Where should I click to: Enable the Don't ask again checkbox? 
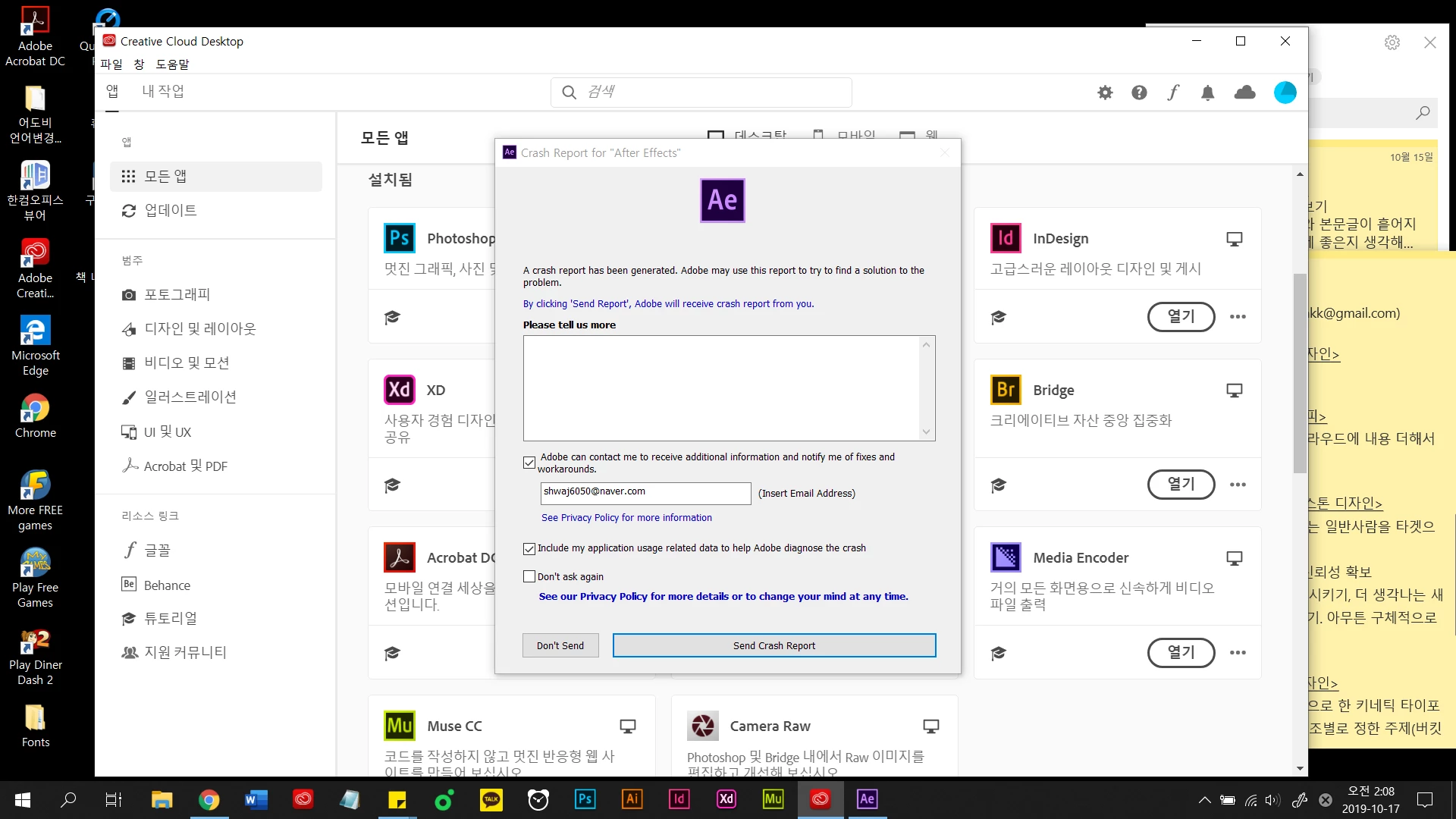(x=529, y=576)
